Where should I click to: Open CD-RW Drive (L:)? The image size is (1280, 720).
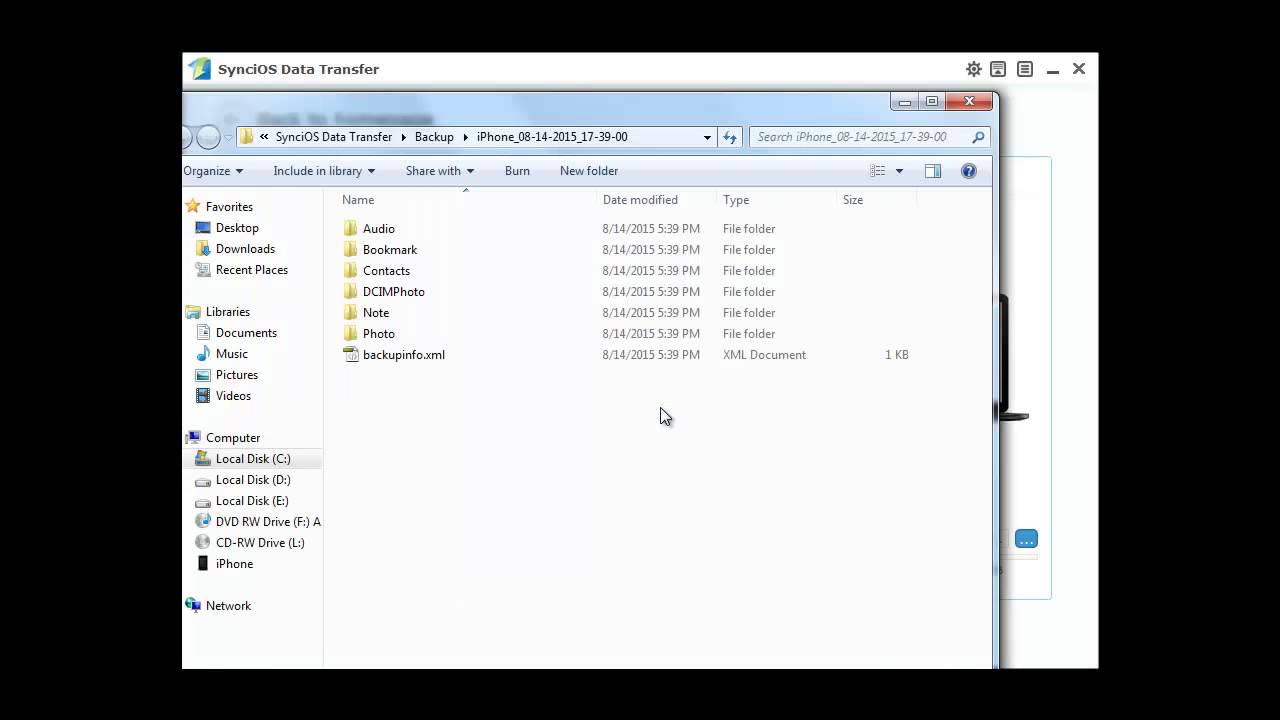click(260, 543)
